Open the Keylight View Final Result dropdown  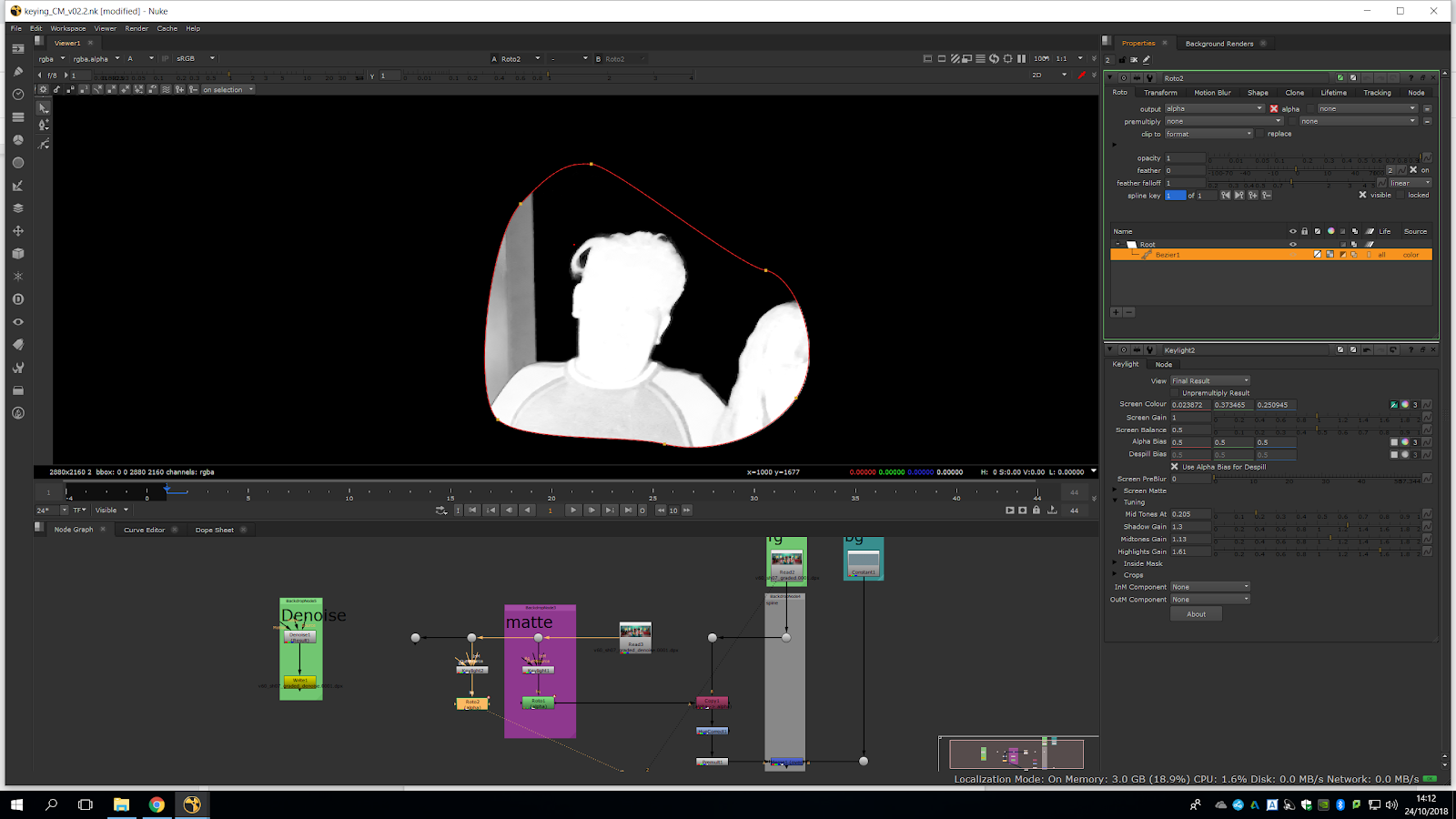1210,381
